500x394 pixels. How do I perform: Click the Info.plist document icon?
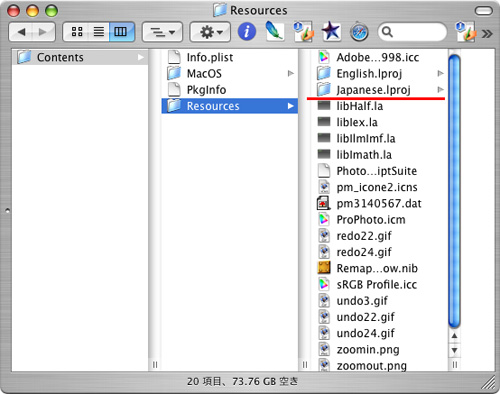point(174,57)
